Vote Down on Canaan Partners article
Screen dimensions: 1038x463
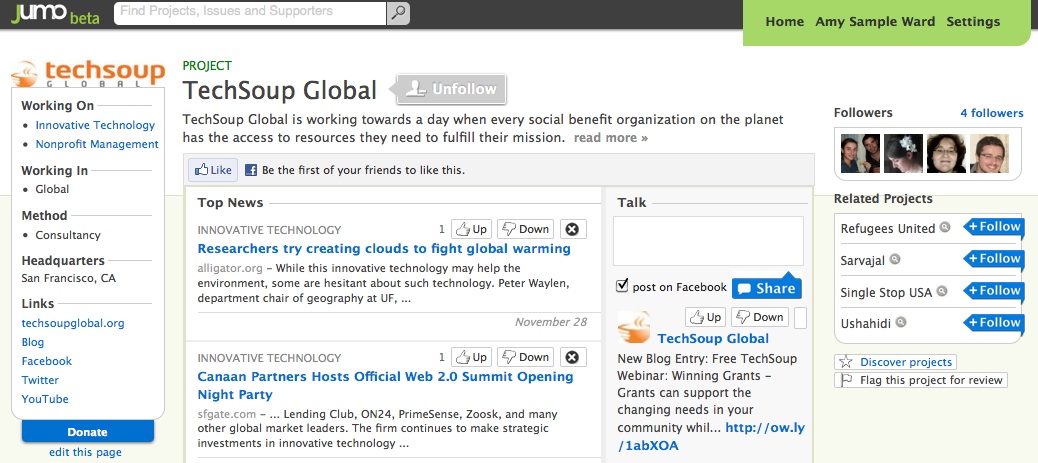tap(526, 357)
